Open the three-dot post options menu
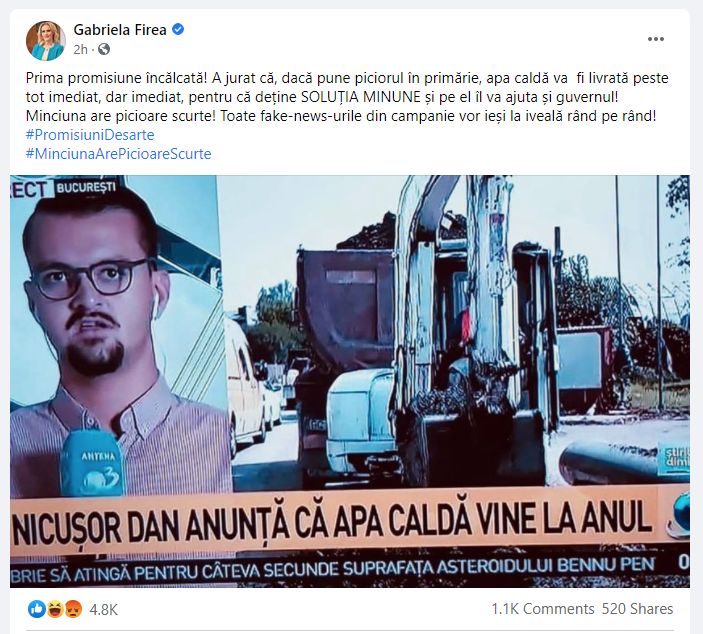This screenshot has width=703, height=634. click(x=655, y=39)
